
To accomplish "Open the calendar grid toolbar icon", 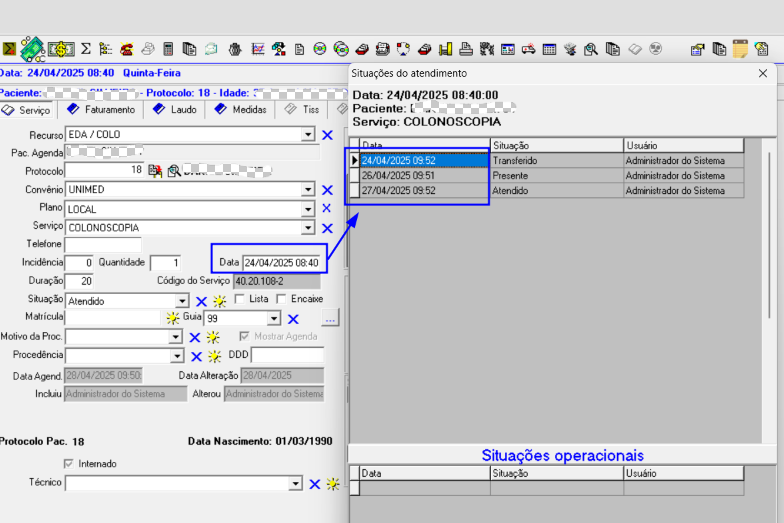I will point(550,49).
